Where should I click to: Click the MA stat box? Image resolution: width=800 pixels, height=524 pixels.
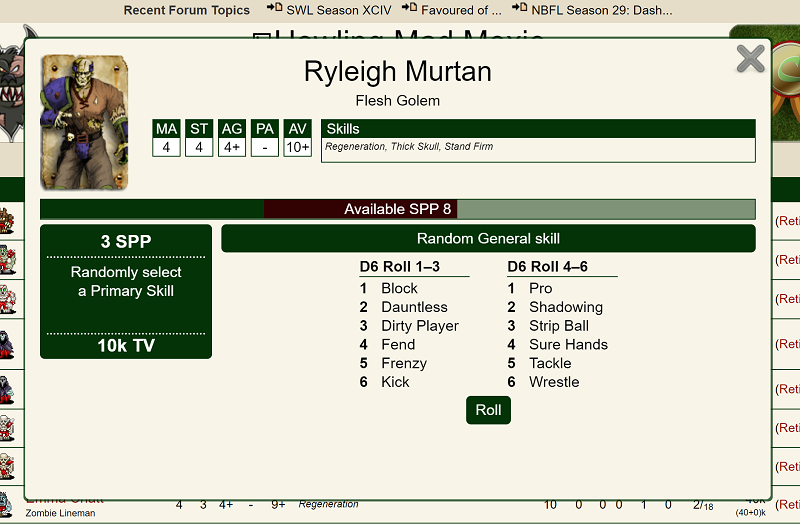pos(166,138)
